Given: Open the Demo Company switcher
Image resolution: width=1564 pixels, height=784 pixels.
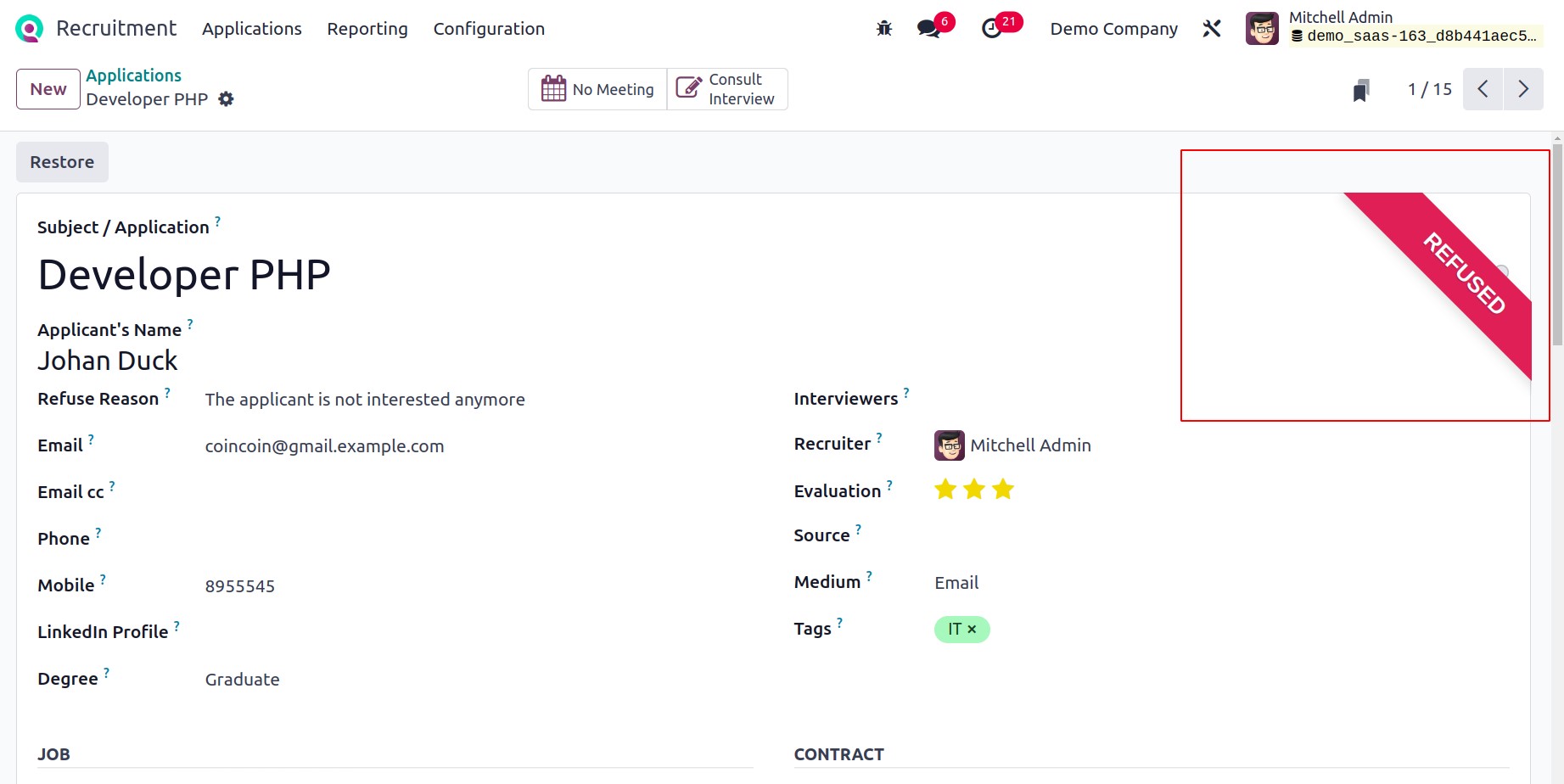Looking at the screenshot, I should coord(1113,29).
